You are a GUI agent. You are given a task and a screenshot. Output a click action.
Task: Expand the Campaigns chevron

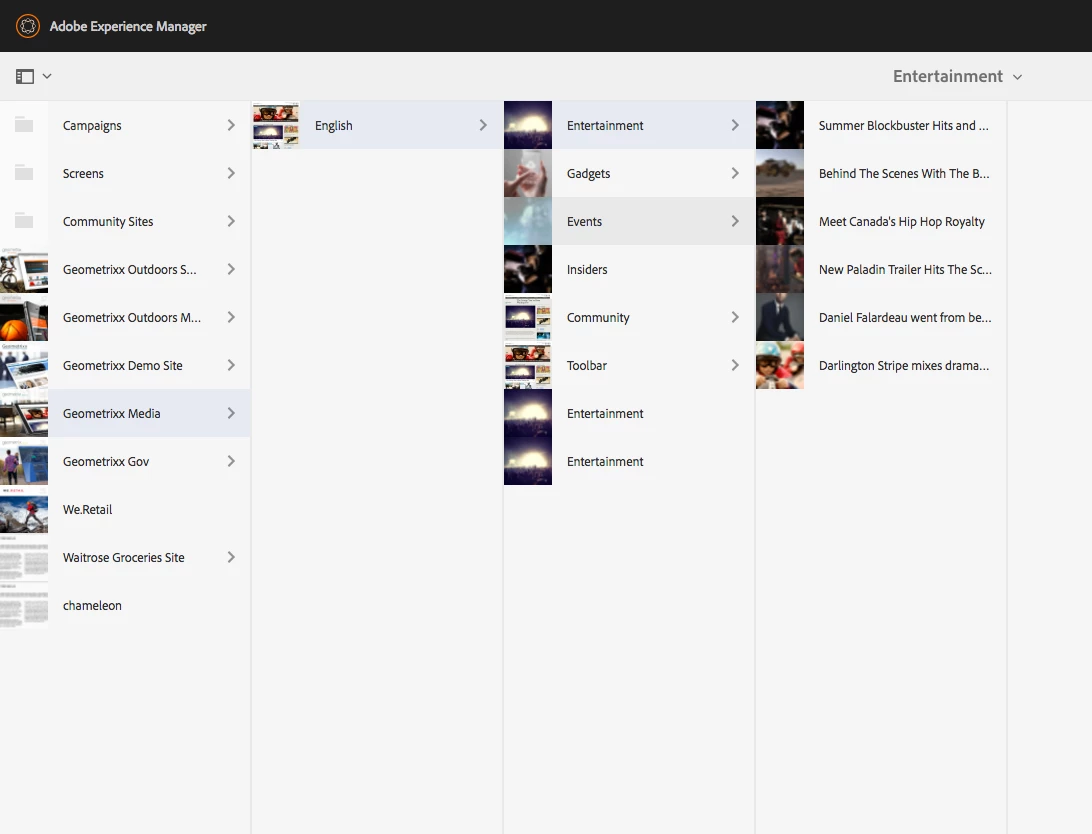[x=231, y=125]
